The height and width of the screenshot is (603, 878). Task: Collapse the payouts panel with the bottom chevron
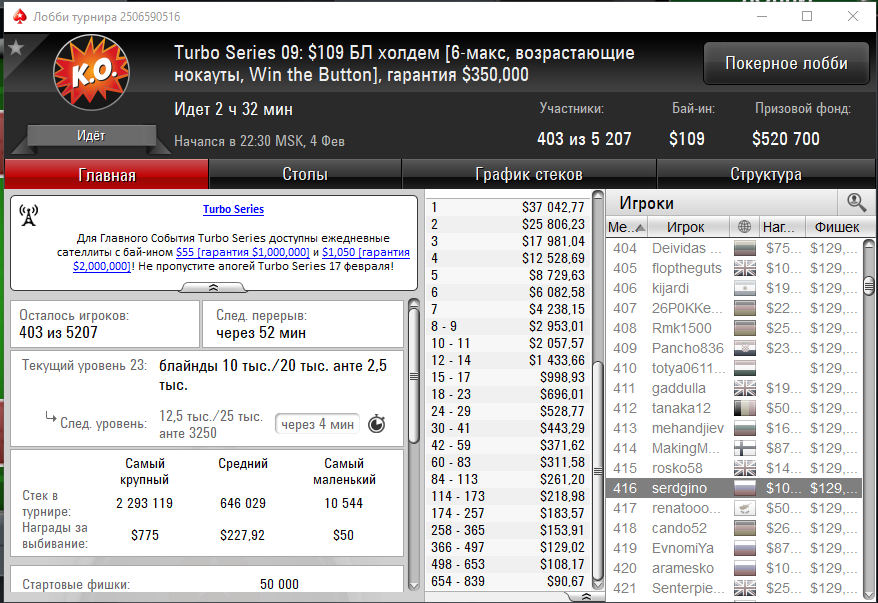pos(586,596)
